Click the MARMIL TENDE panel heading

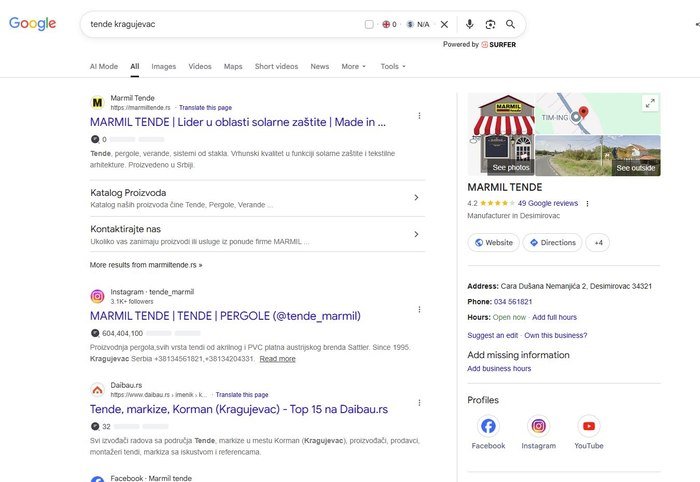pos(505,187)
